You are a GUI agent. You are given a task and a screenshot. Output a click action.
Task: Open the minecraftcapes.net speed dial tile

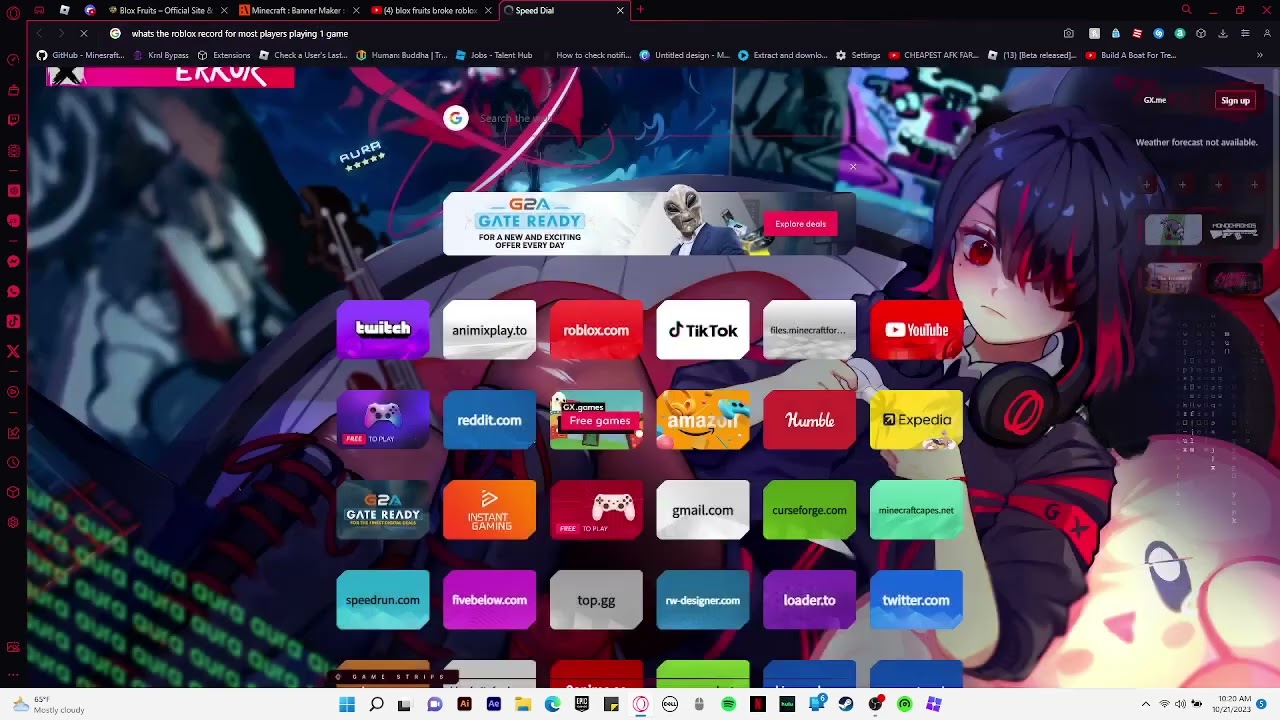(x=916, y=510)
